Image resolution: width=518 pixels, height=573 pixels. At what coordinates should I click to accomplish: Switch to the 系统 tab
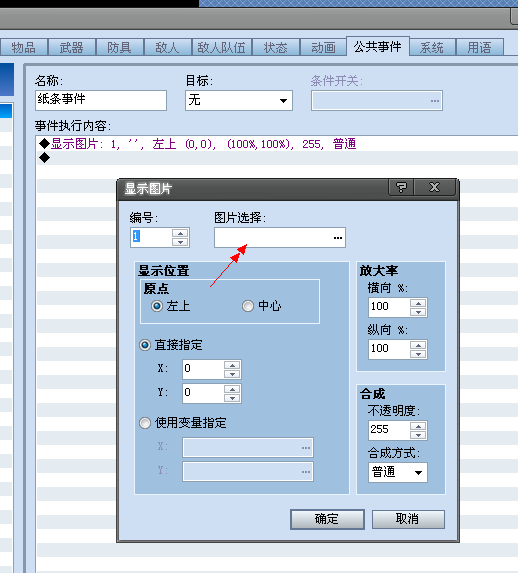click(432, 48)
